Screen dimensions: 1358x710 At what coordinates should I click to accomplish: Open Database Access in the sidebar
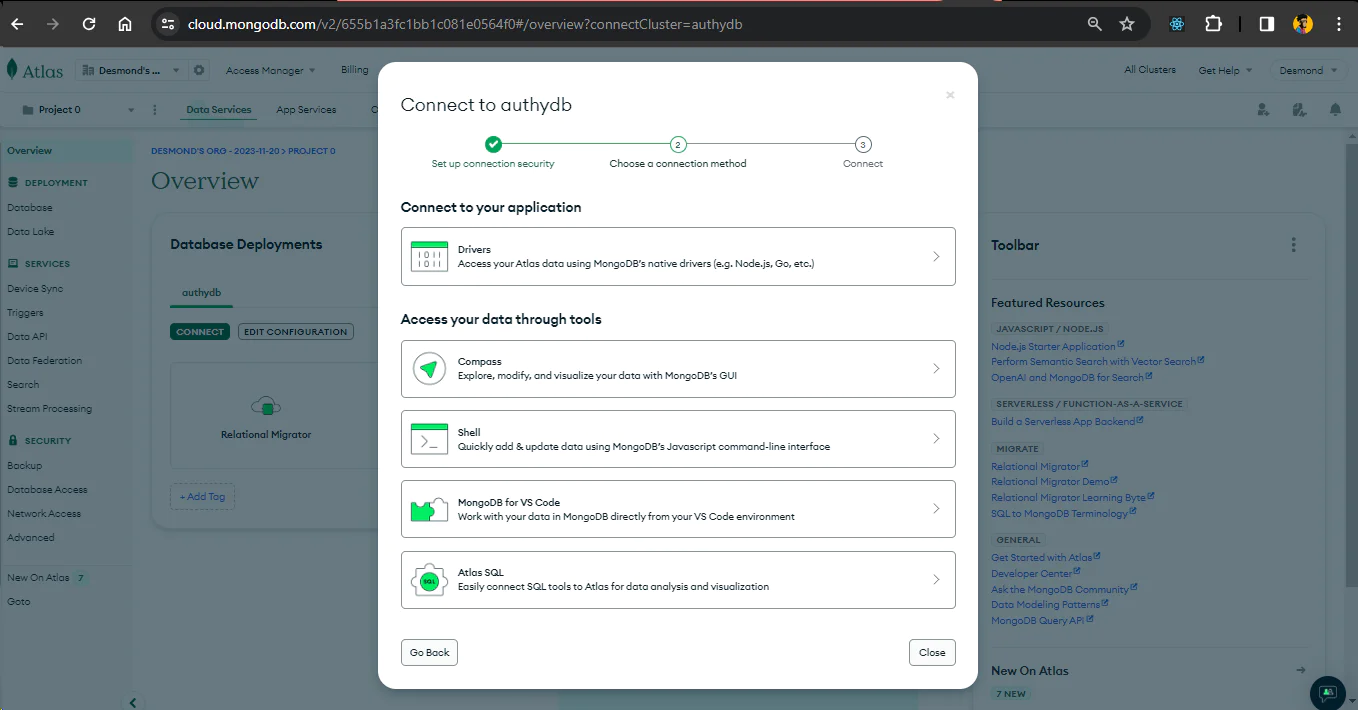(x=47, y=490)
